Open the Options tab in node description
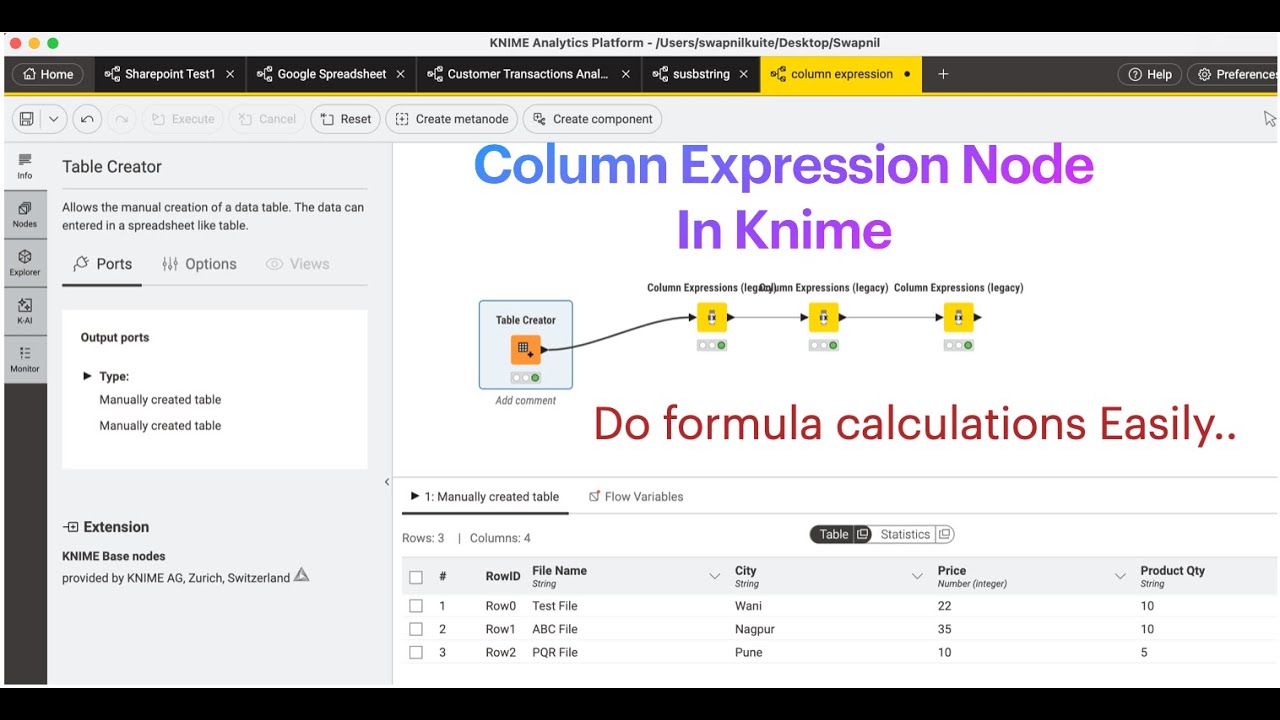The width and height of the screenshot is (1280, 720). 199,264
